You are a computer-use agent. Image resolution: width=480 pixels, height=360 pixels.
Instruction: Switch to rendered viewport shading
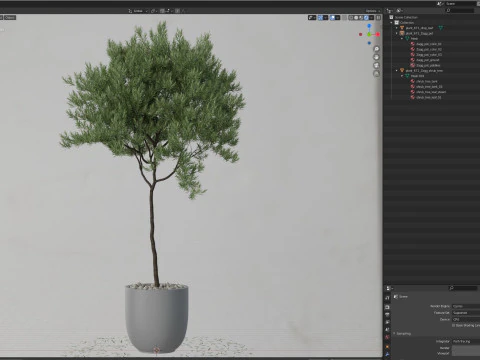[366, 18]
